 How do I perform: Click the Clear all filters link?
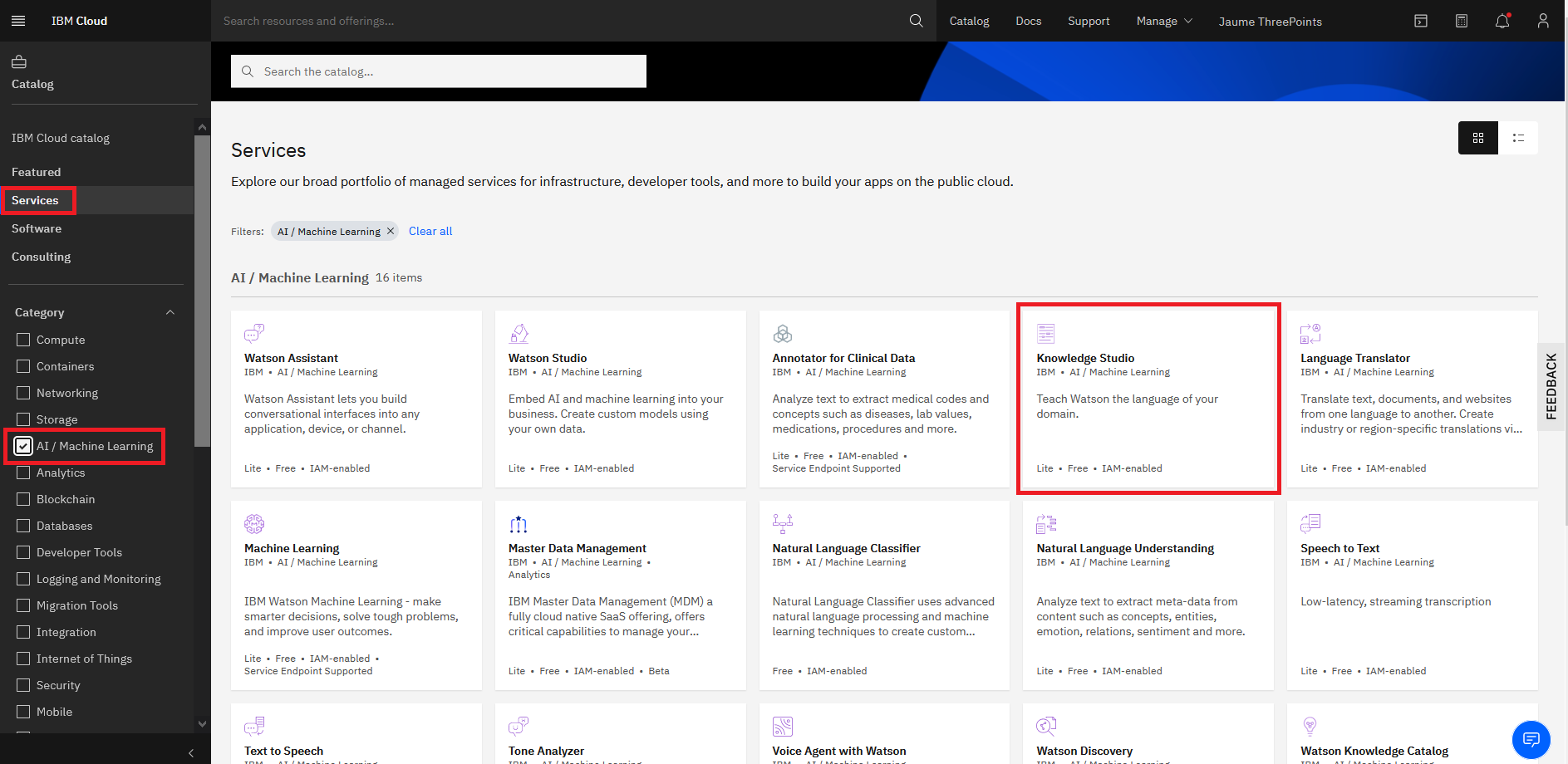[430, 231]
